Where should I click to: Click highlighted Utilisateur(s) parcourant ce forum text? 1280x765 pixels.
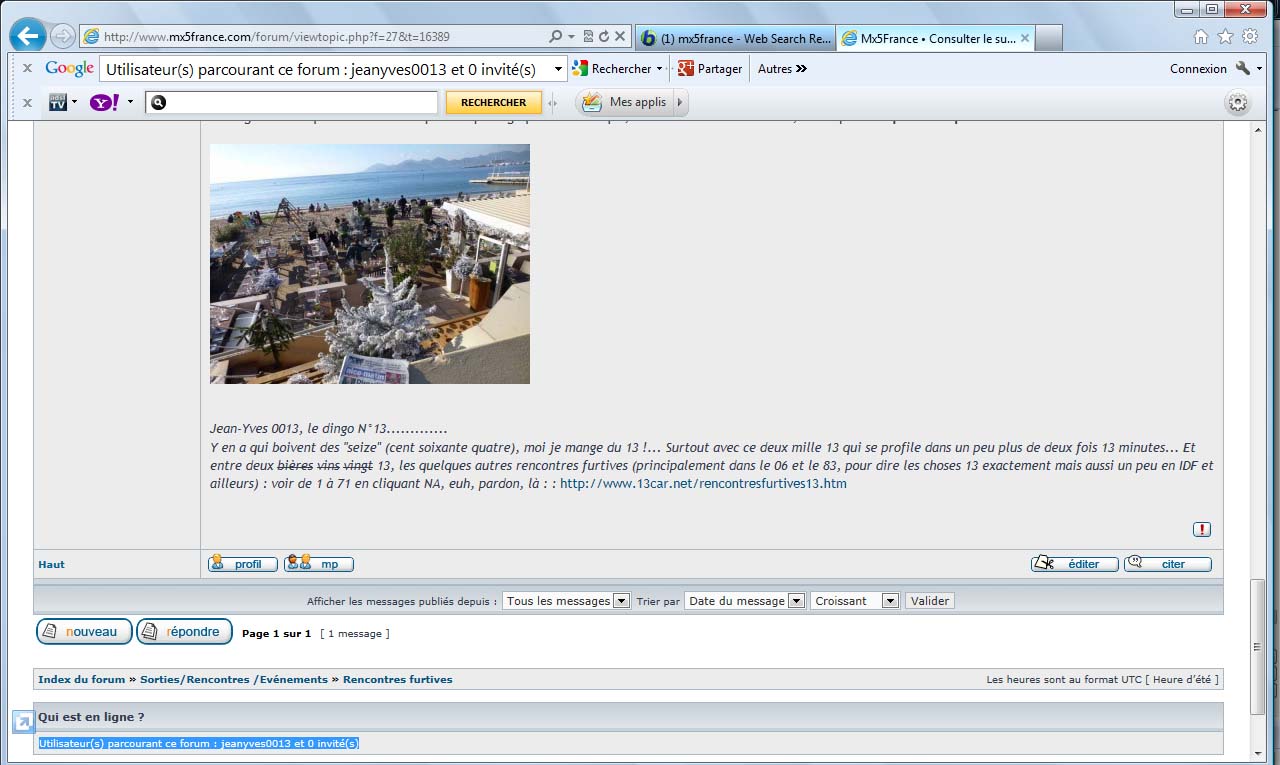tap(198, 743)
